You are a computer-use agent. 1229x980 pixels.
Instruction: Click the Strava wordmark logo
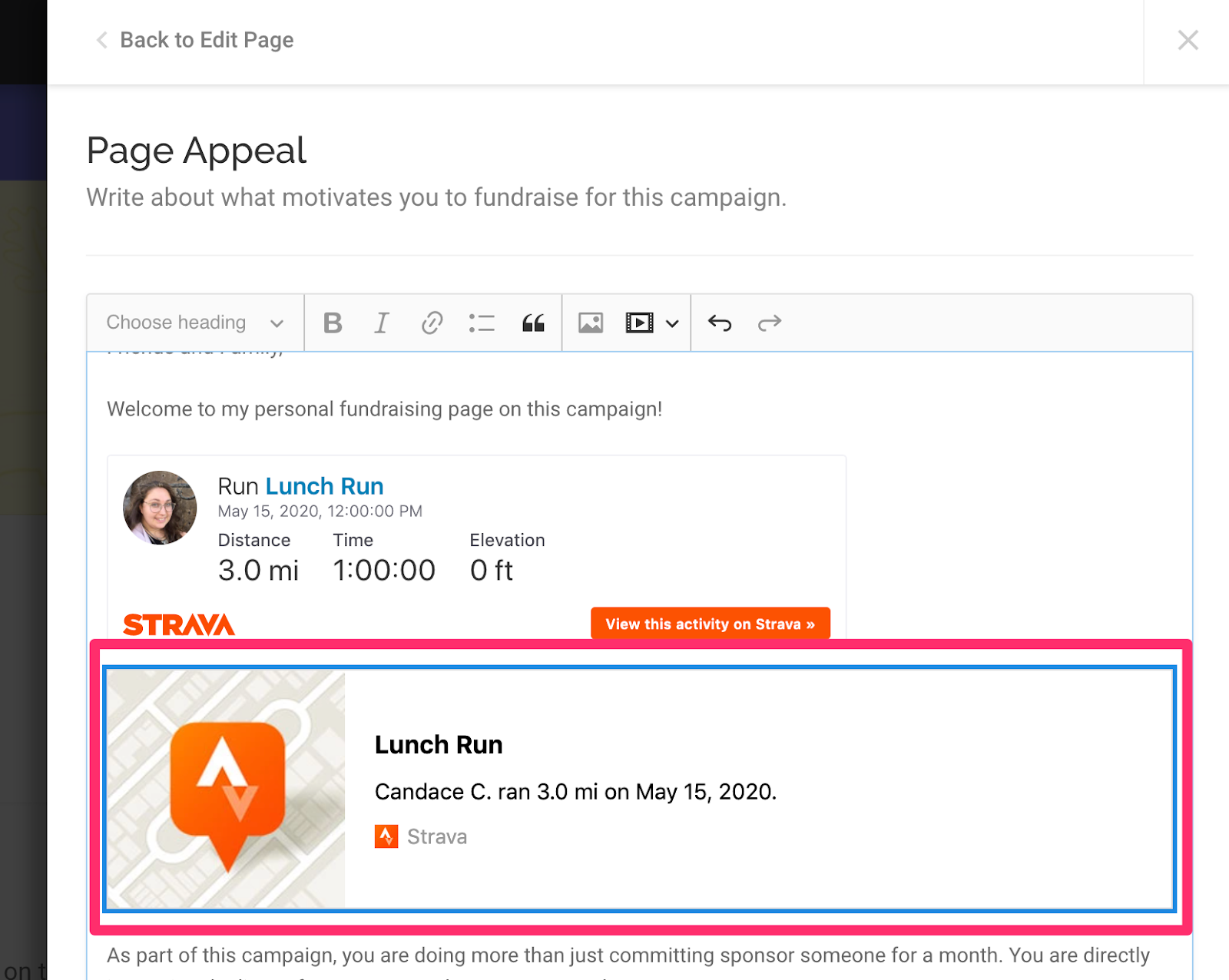point(179,625)
